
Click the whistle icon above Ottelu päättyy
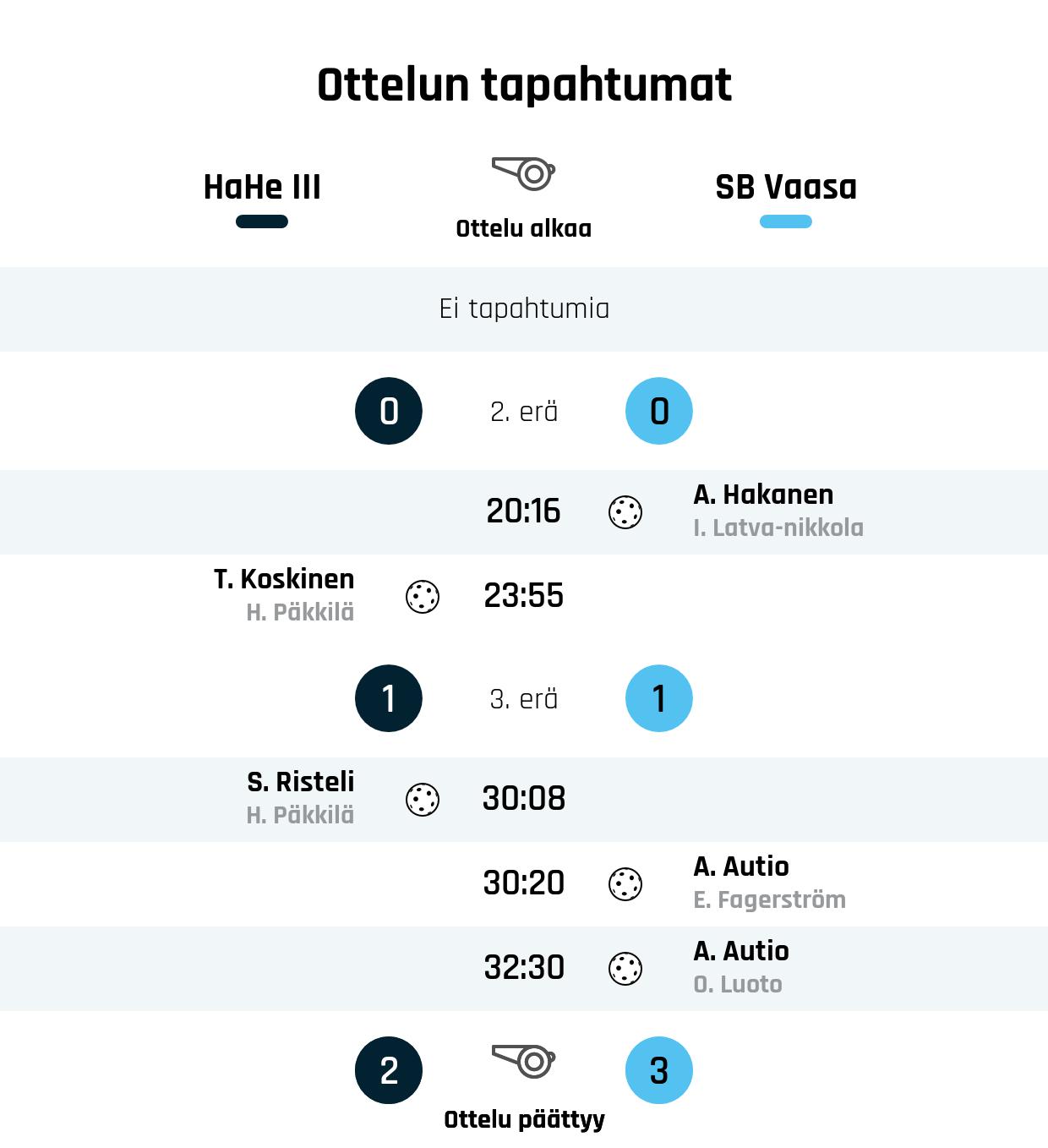pyautogui.click(x=524, y=1061)
